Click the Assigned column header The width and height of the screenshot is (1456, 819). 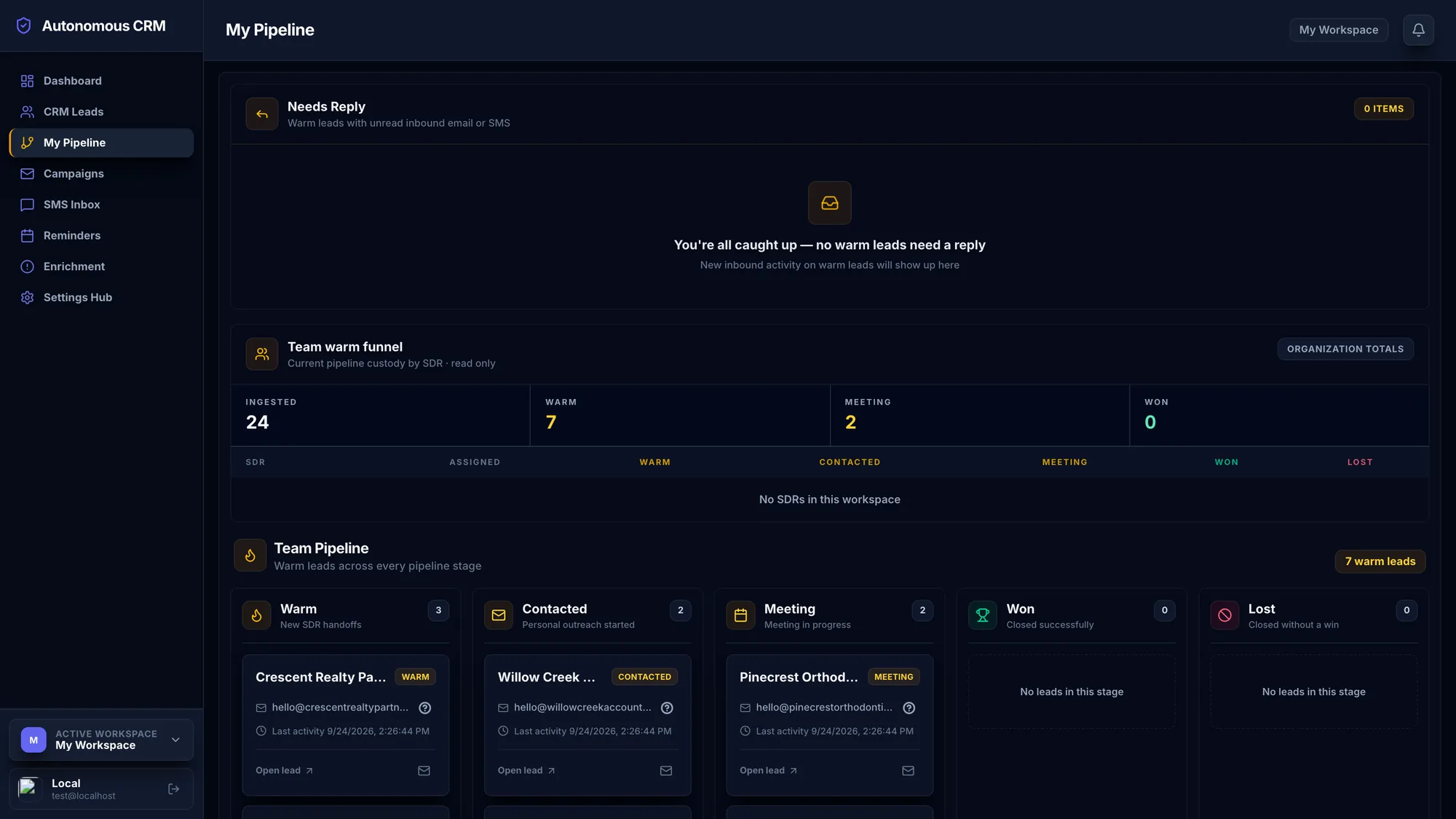[x=475, y=462]
